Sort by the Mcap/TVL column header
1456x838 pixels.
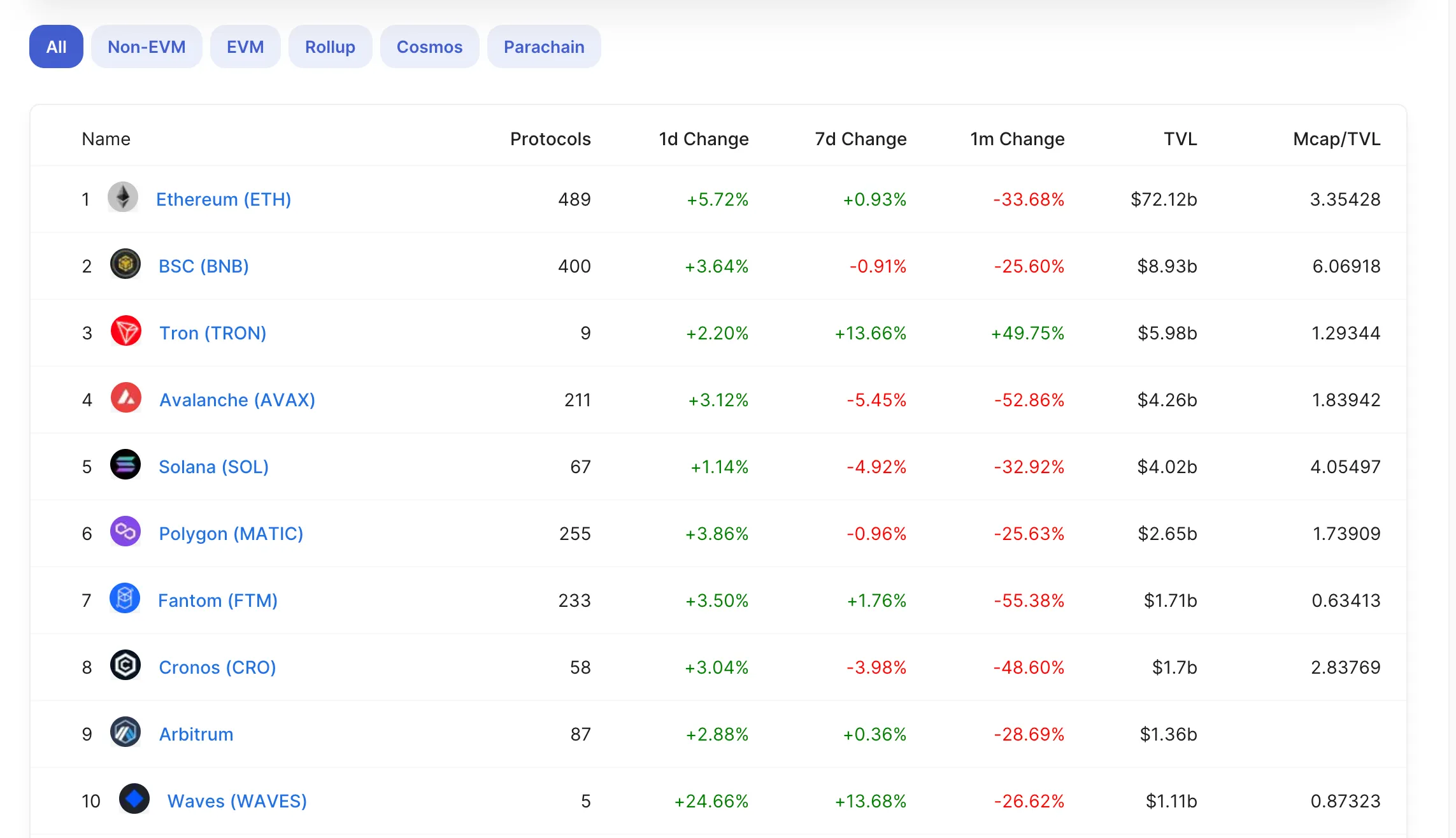click(x=1337, y=139)
